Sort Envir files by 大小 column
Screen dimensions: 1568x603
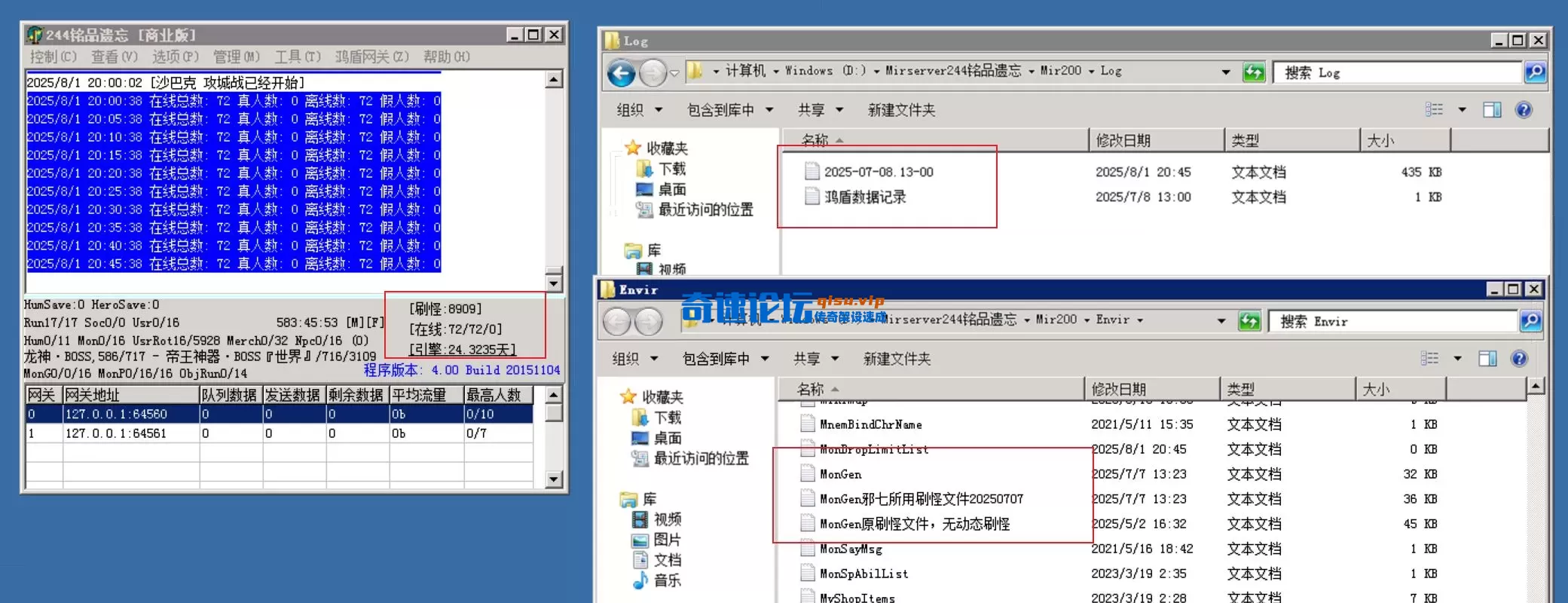[x=1400, y=389]
